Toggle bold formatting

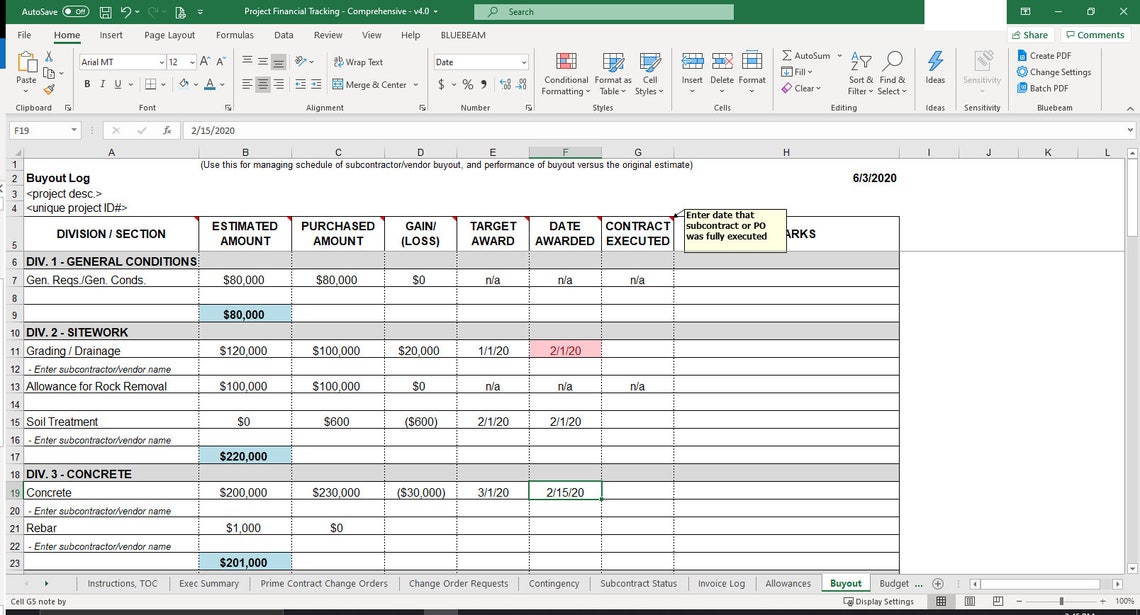87,84
